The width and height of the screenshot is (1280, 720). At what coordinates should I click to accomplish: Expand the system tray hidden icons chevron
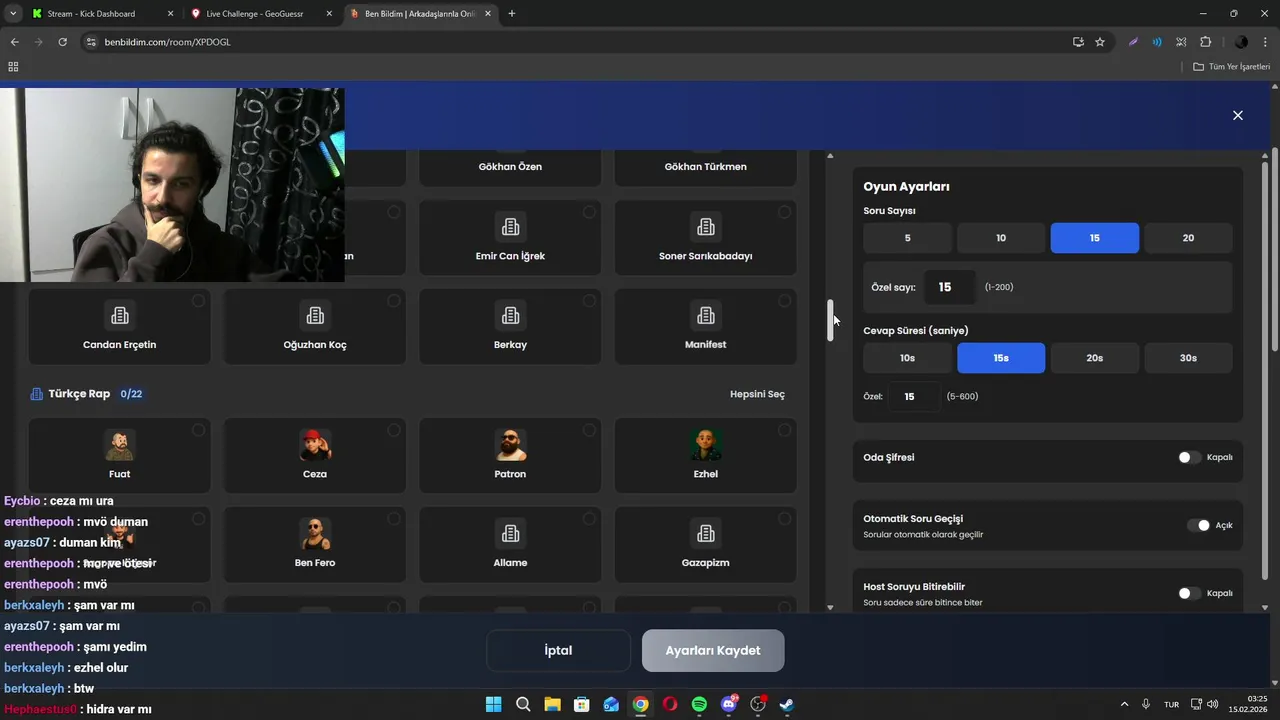click(1124, 704)
